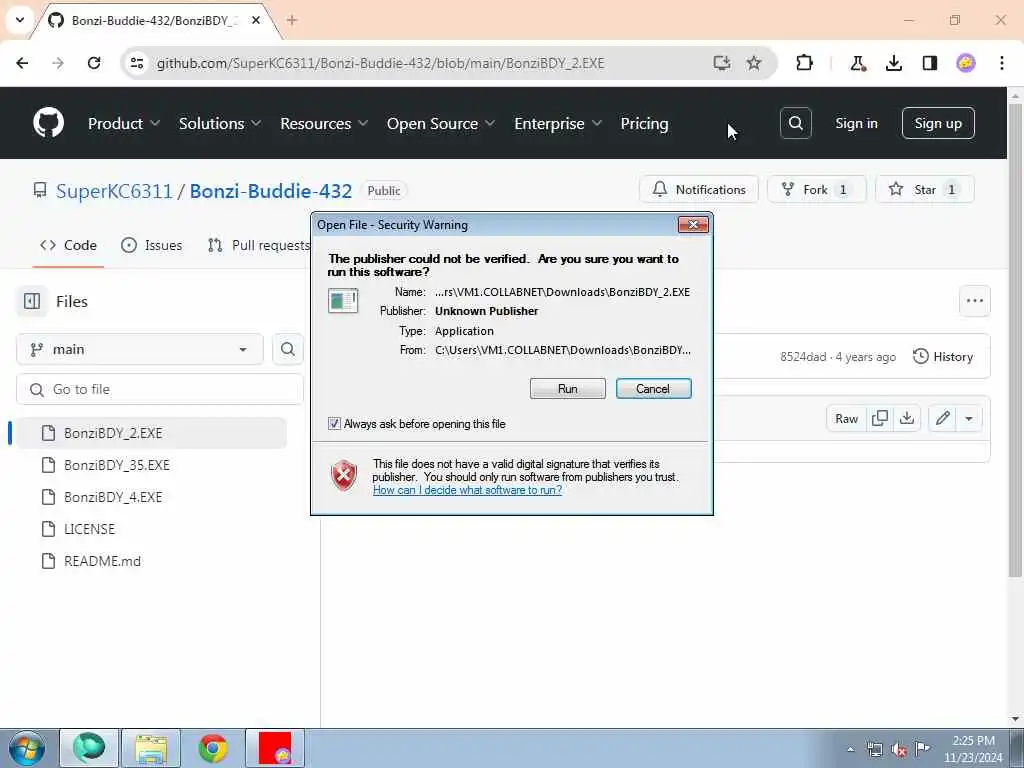The width and height of the screenshot is (1024, 768).
Task: Click the page vertical scrollbar
Action: 1015,340
